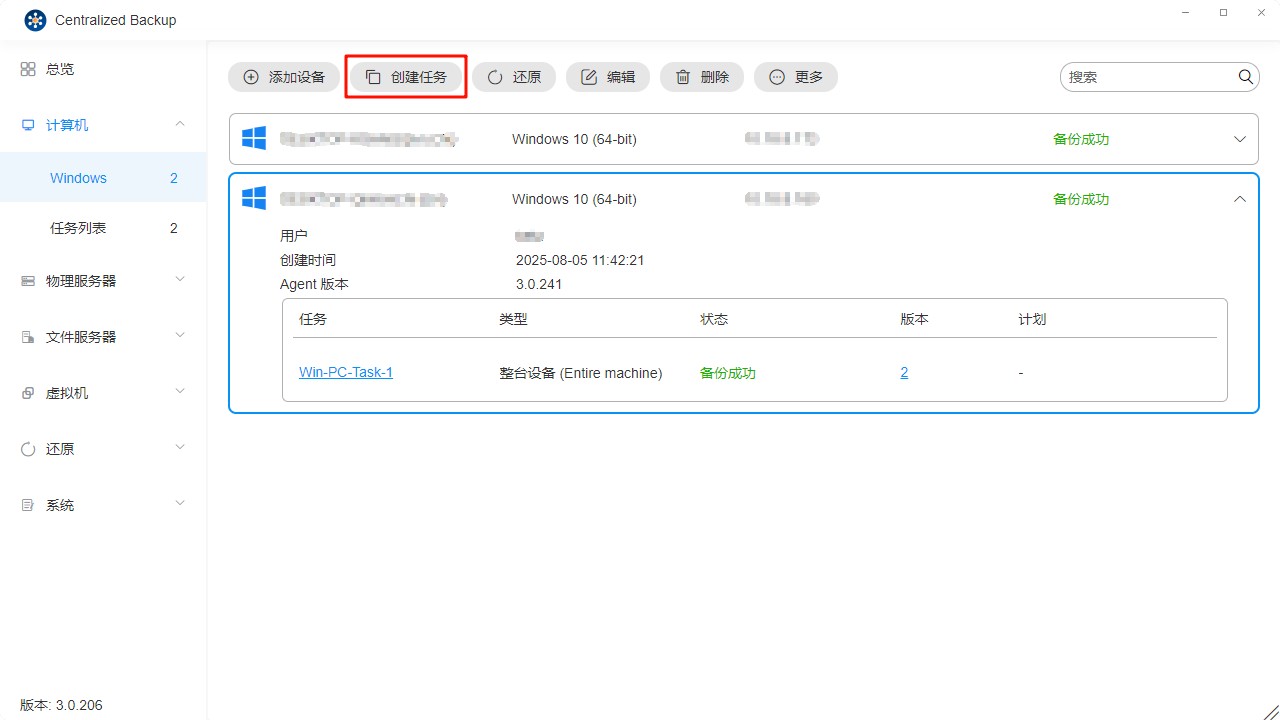Select the 虚拟机 (Virtual Machine) sidebar icon
The image size is (1280, 720).
click(x=27, y=393)
